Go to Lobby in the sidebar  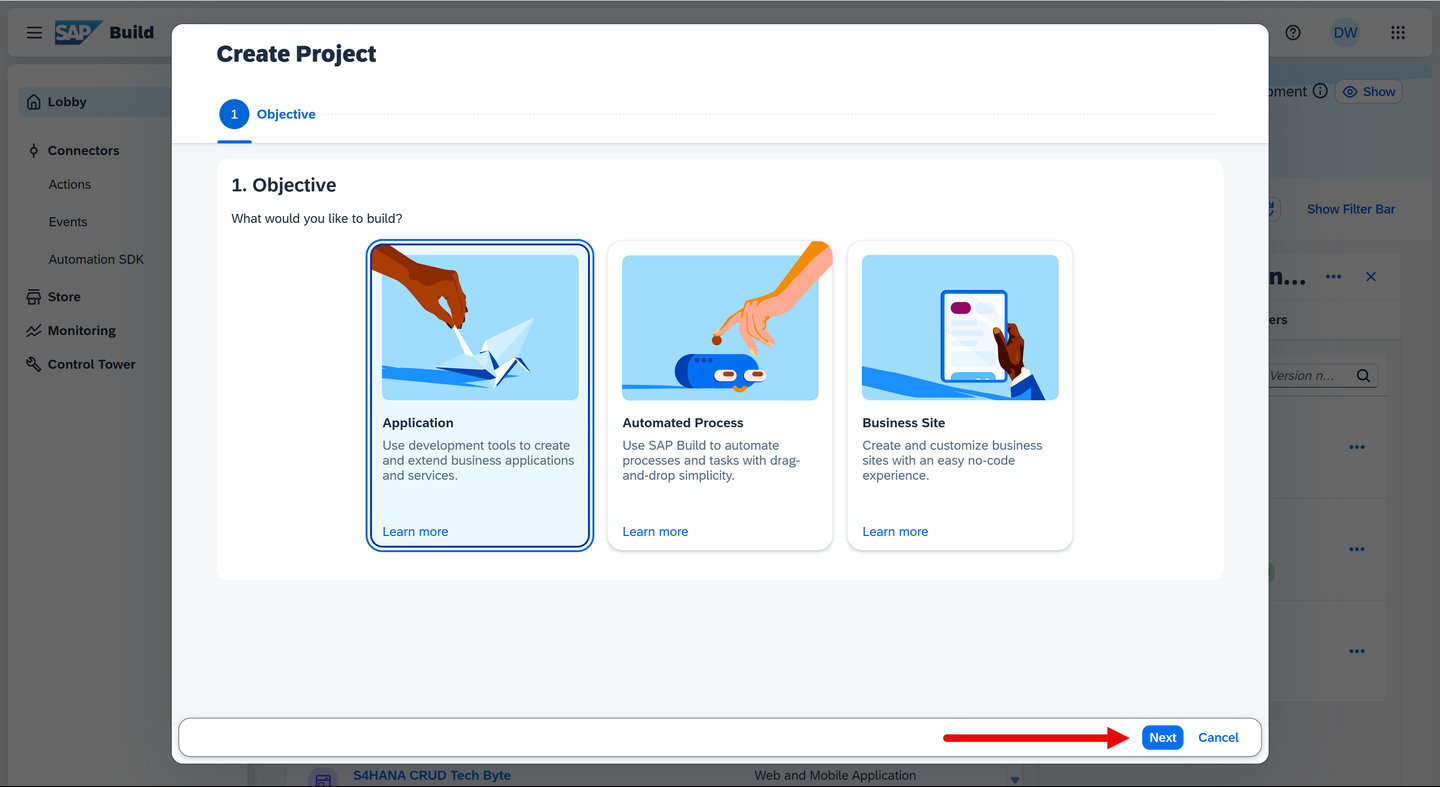[x=95, y=102]
